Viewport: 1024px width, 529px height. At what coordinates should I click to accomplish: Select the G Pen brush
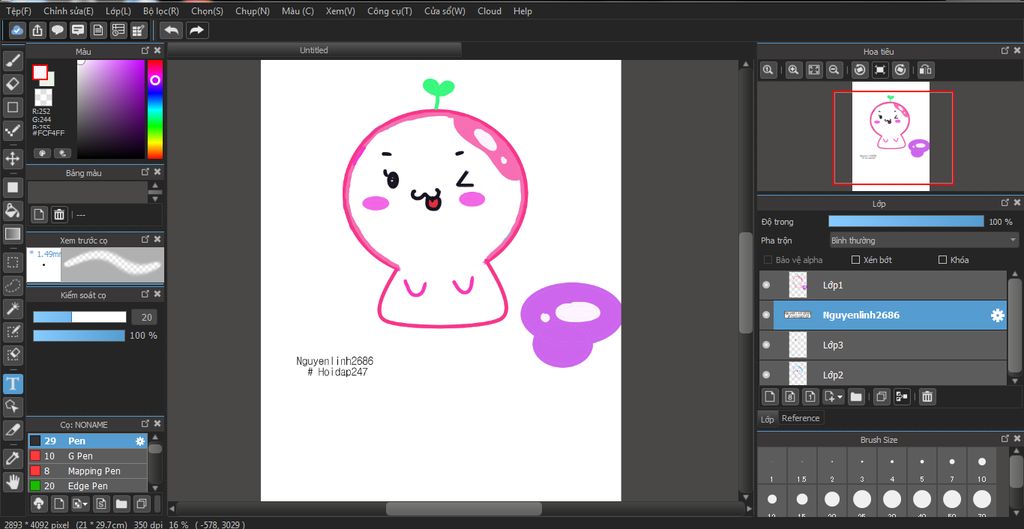point(88,456)
